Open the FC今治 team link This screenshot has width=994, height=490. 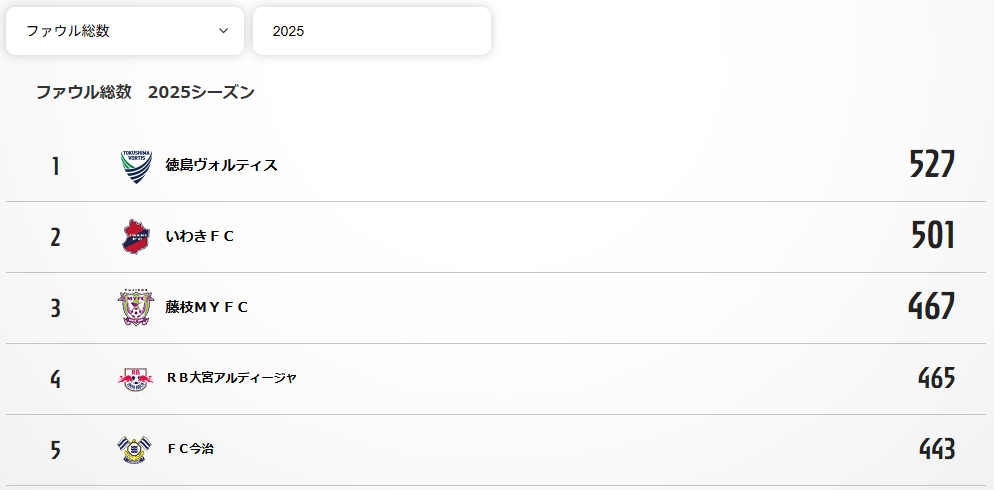click(x=190, y=450)
